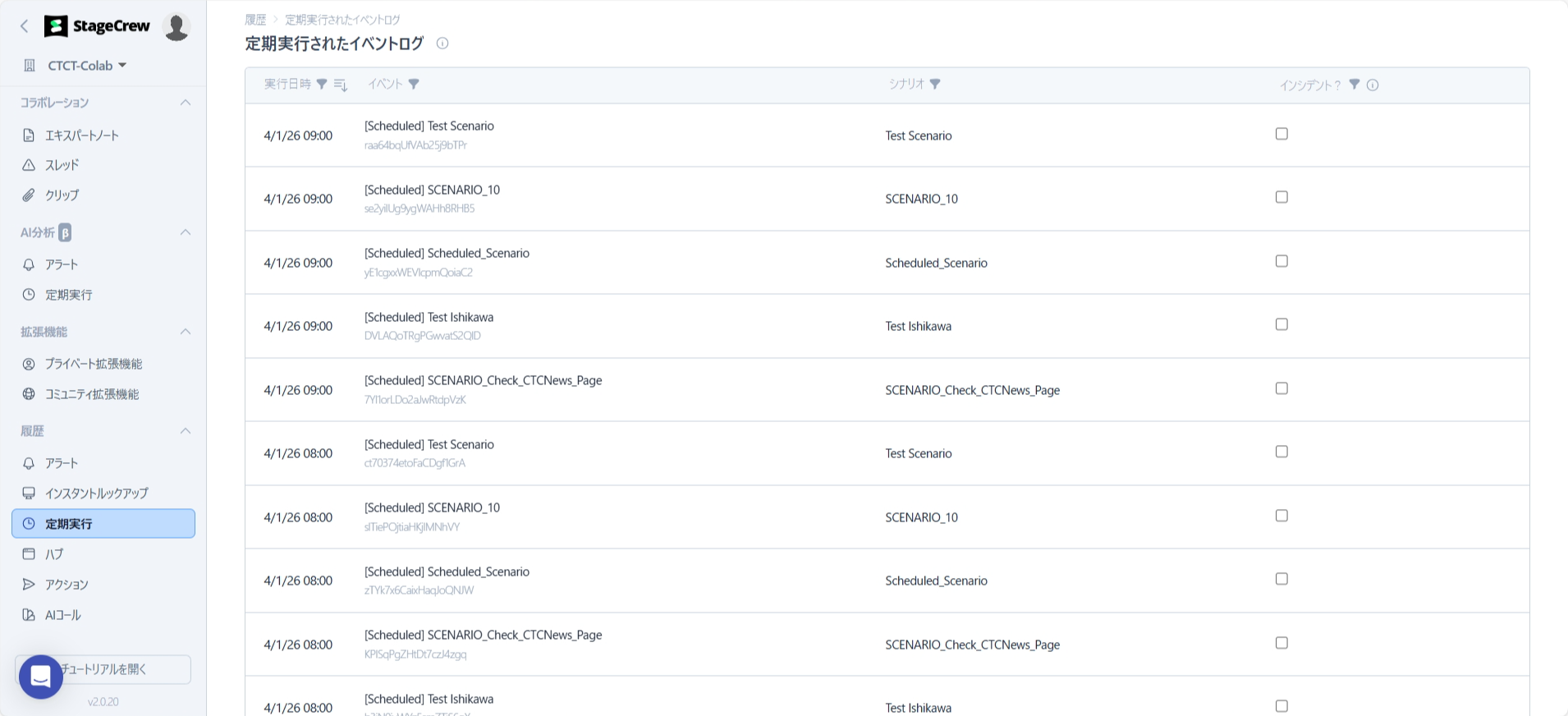
Task: Open the chat widget bubble
Action: point(41,677)
